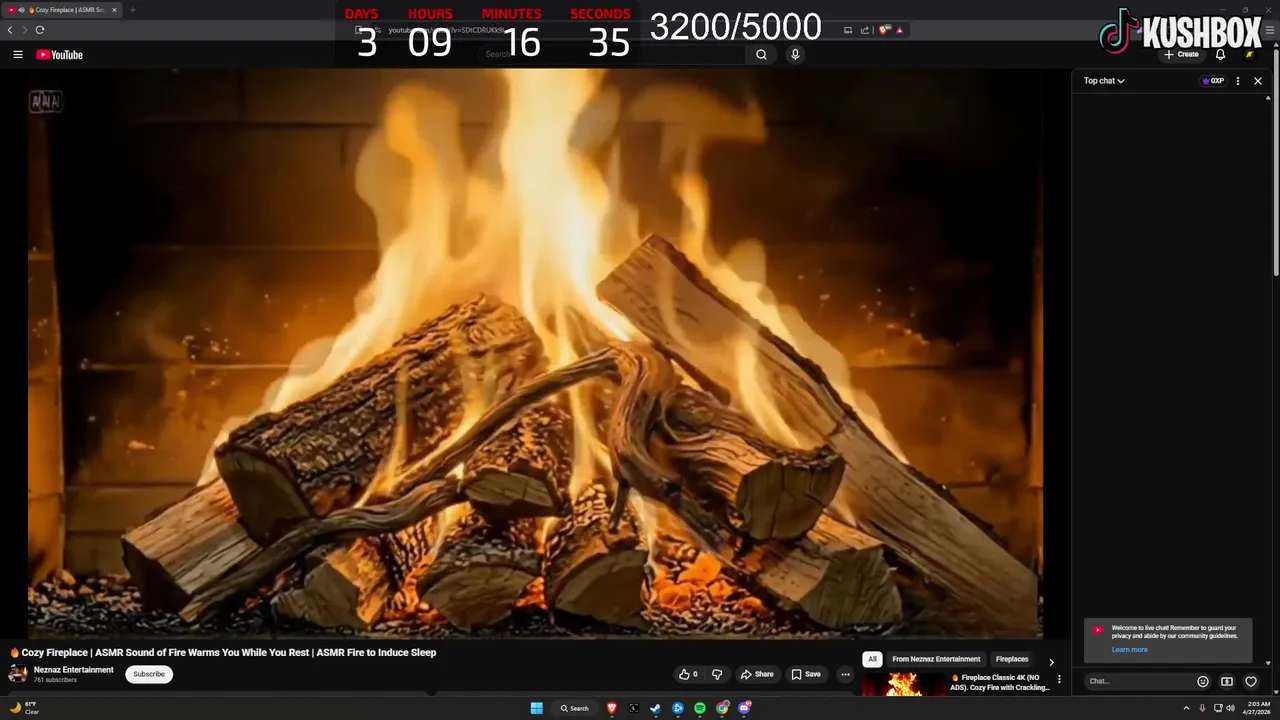Screen dimensions: 1280x720
Task: Open the Fireplace Classic 4K video thumbnail
Action: [903, 684]
